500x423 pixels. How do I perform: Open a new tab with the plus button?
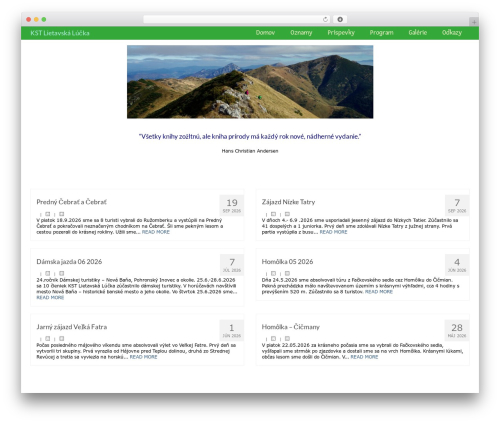(x=474, y=22)
